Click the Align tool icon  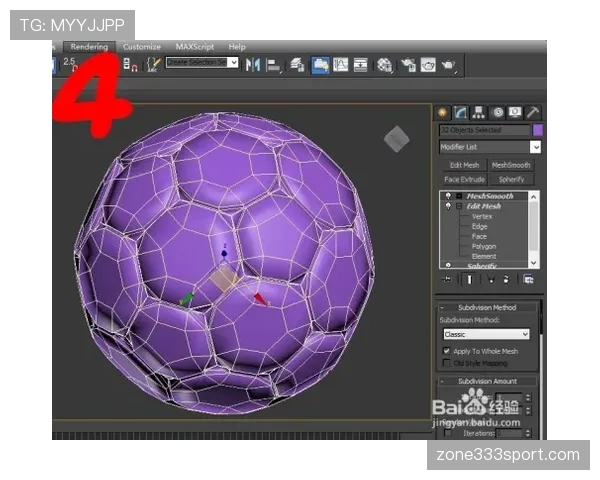[x=273, y=65]
